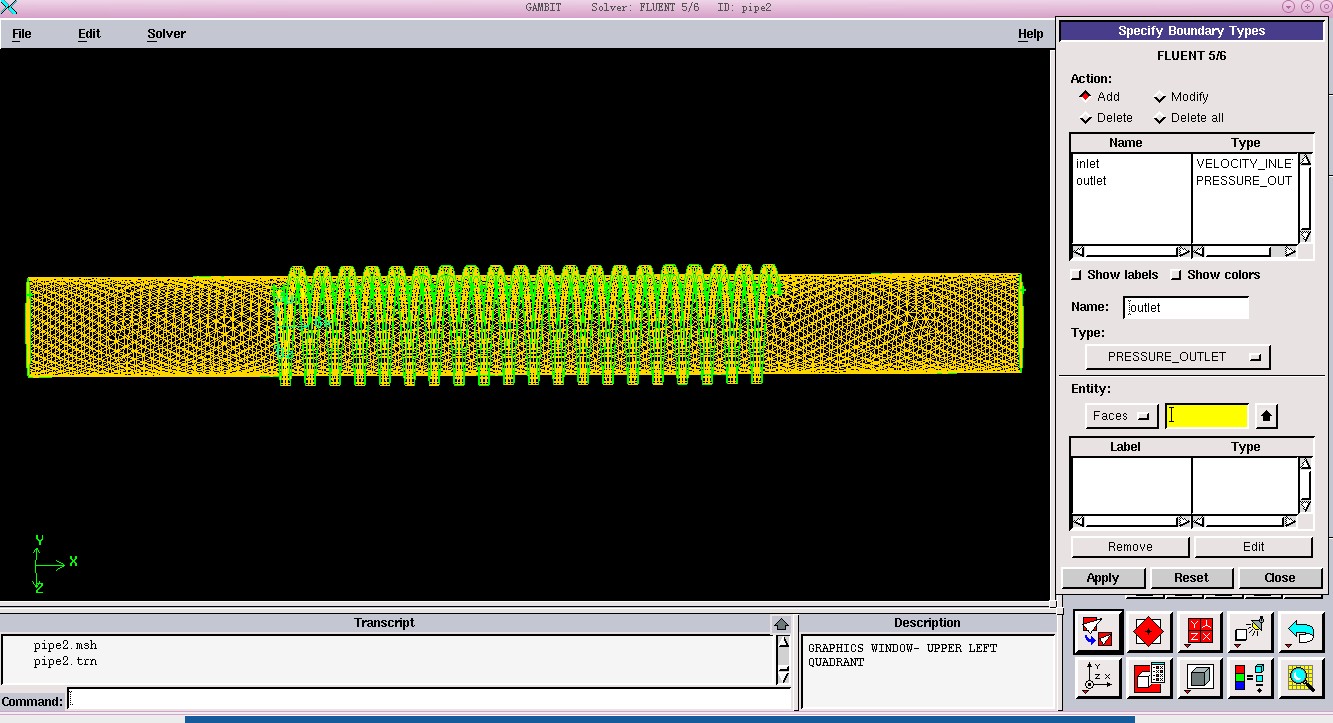Click the Select Pivot icon
The width and height of the screenshot is (1333, 723).
click(x=1149, y=631)
